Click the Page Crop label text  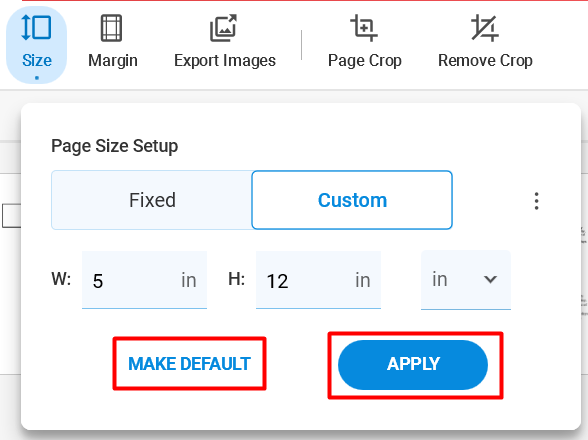point(364,61)
